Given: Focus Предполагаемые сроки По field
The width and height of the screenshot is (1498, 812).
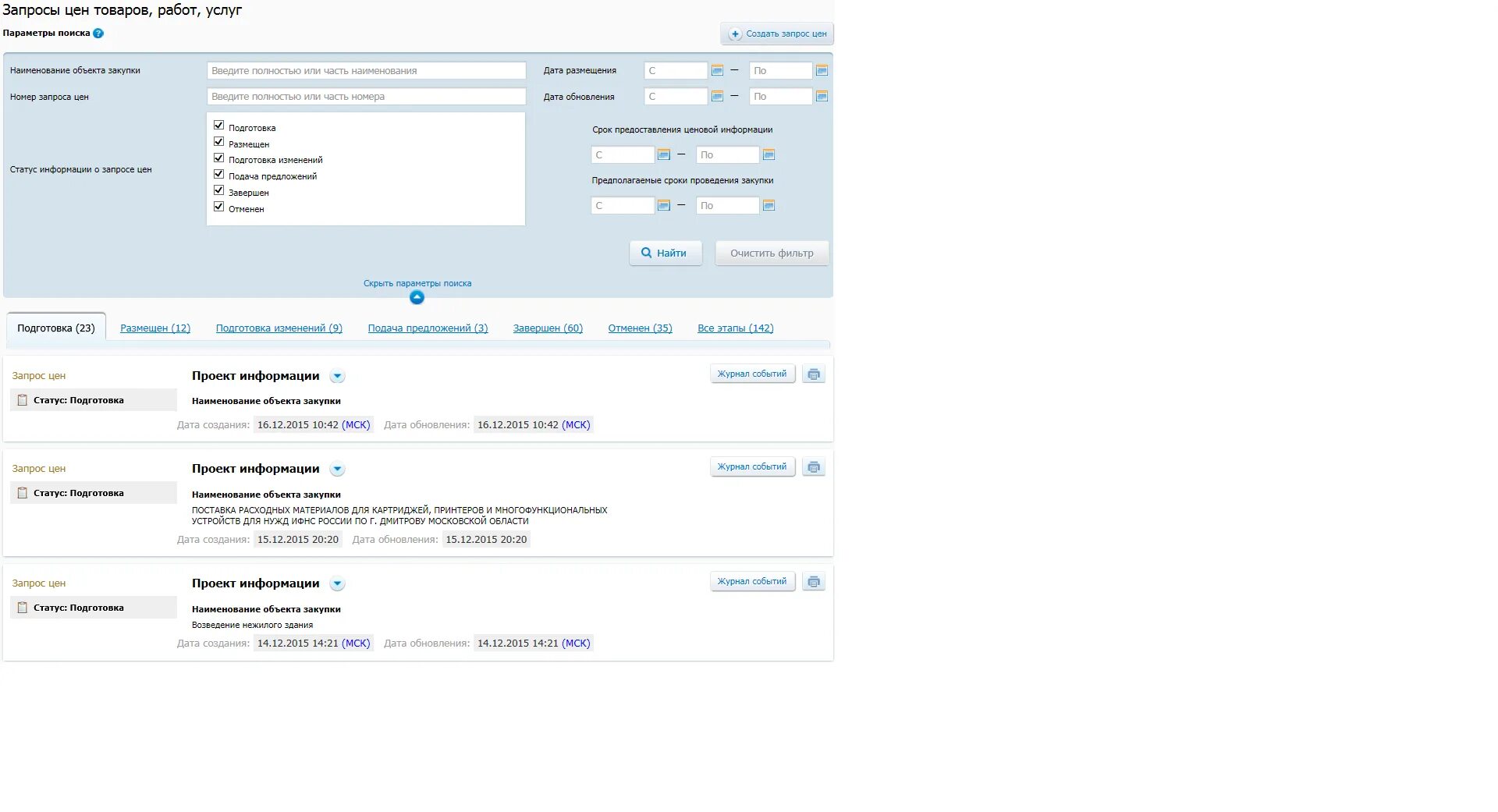Looking at the screenshot, I should tap(727, 206).
